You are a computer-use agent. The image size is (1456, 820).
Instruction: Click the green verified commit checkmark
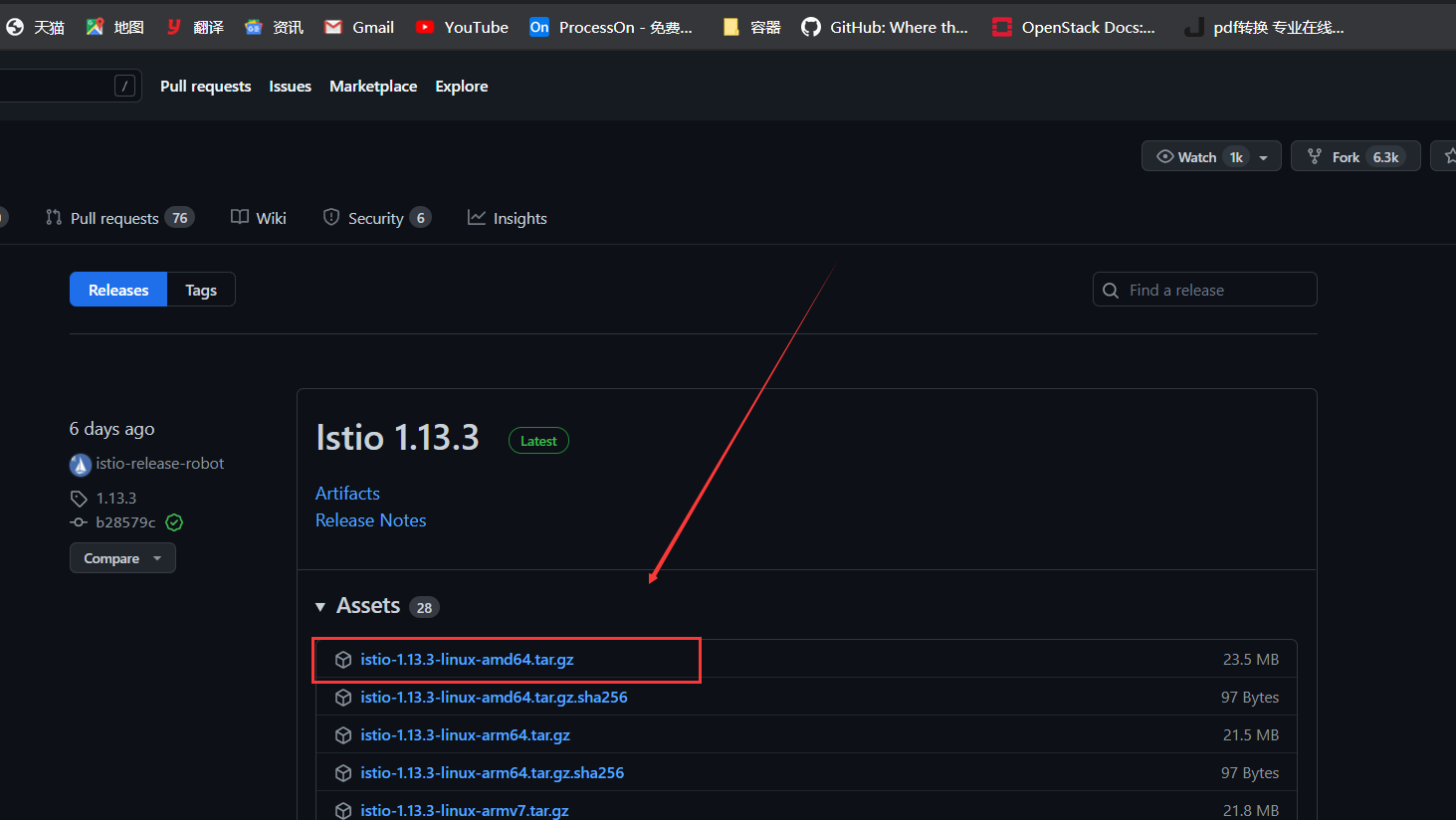pos(174,522)
